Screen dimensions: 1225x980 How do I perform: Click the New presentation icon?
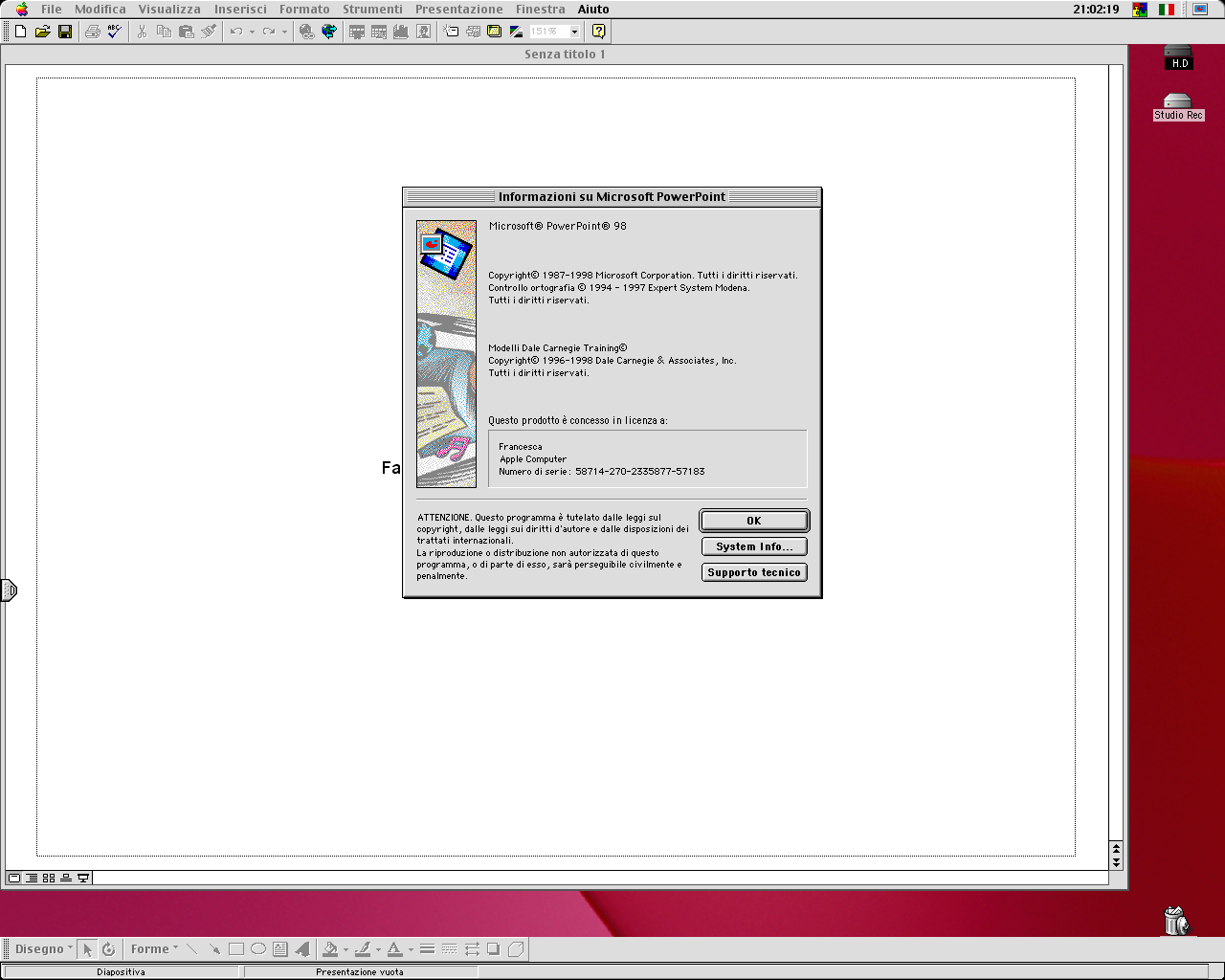20,32
